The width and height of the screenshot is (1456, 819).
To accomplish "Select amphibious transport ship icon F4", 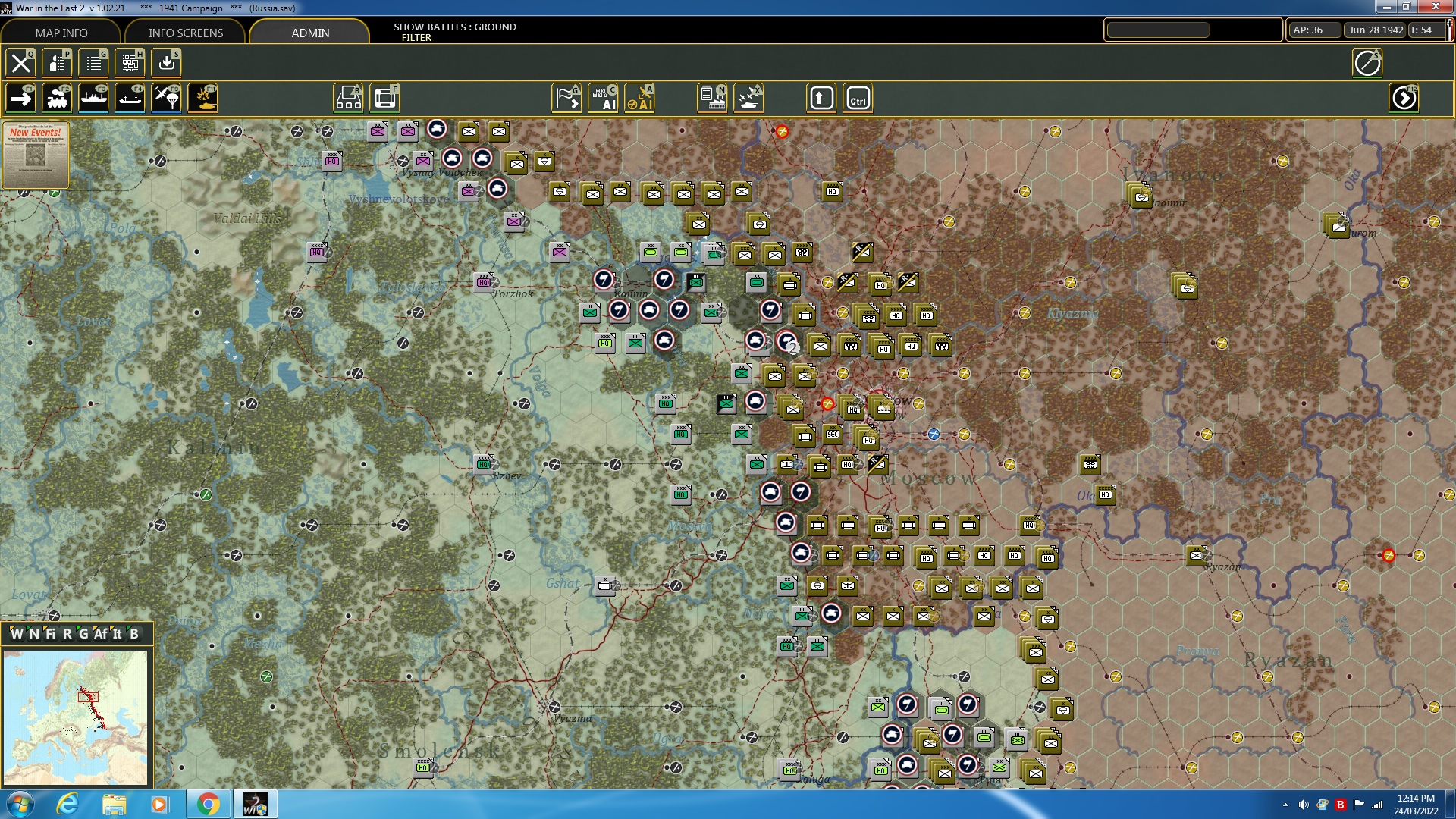I will coord(130,99).
